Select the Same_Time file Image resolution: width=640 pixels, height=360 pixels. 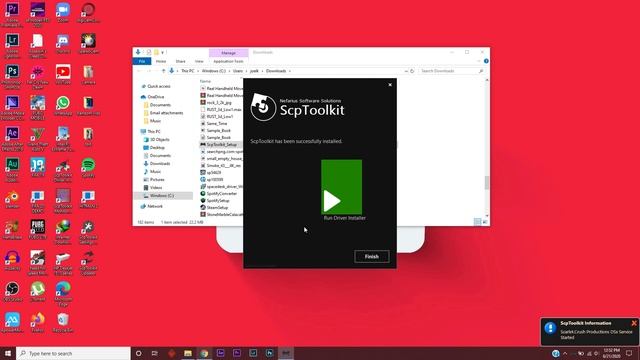point(216,123)
